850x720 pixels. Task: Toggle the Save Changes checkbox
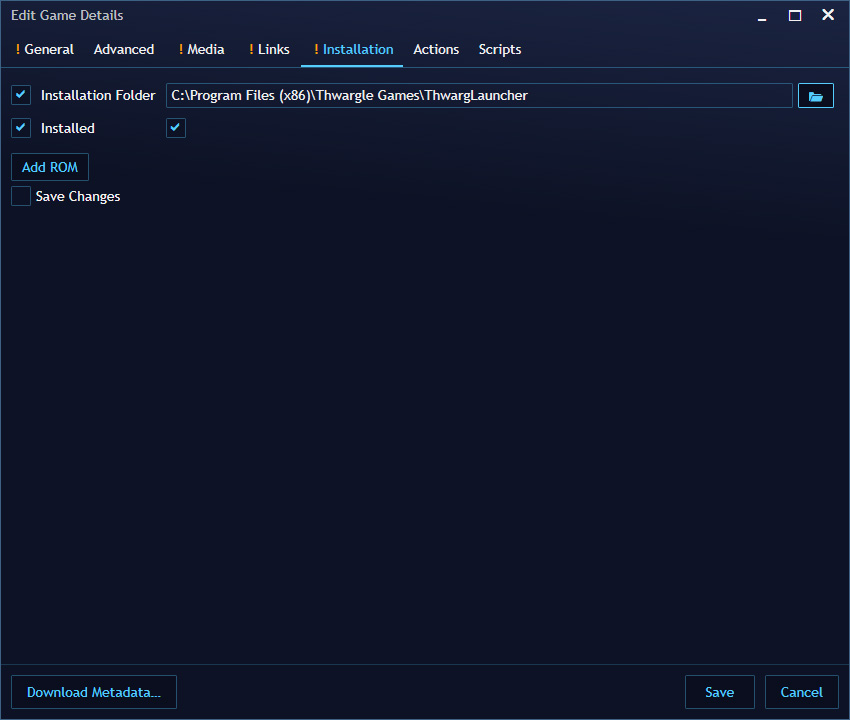pos(21,196)
